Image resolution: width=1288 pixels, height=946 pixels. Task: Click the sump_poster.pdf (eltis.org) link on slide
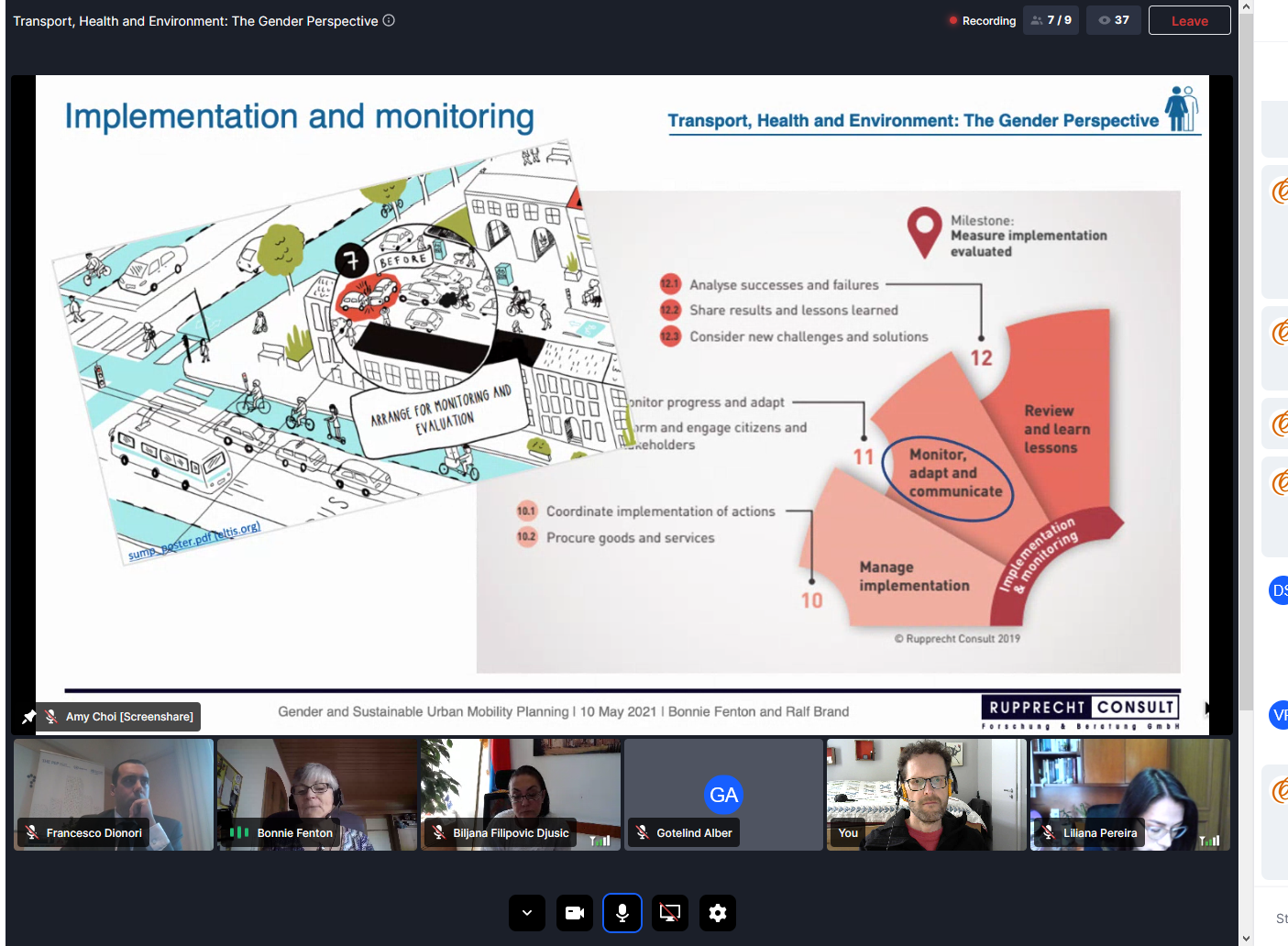194,541
